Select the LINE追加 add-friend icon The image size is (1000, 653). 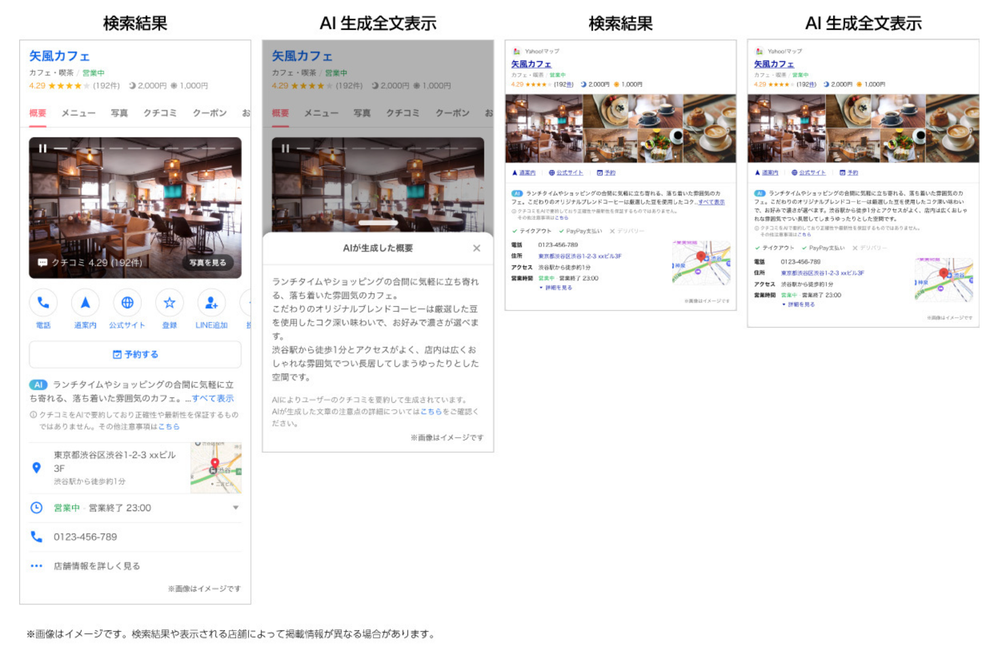pyautogui.click(x=210, y=303)
